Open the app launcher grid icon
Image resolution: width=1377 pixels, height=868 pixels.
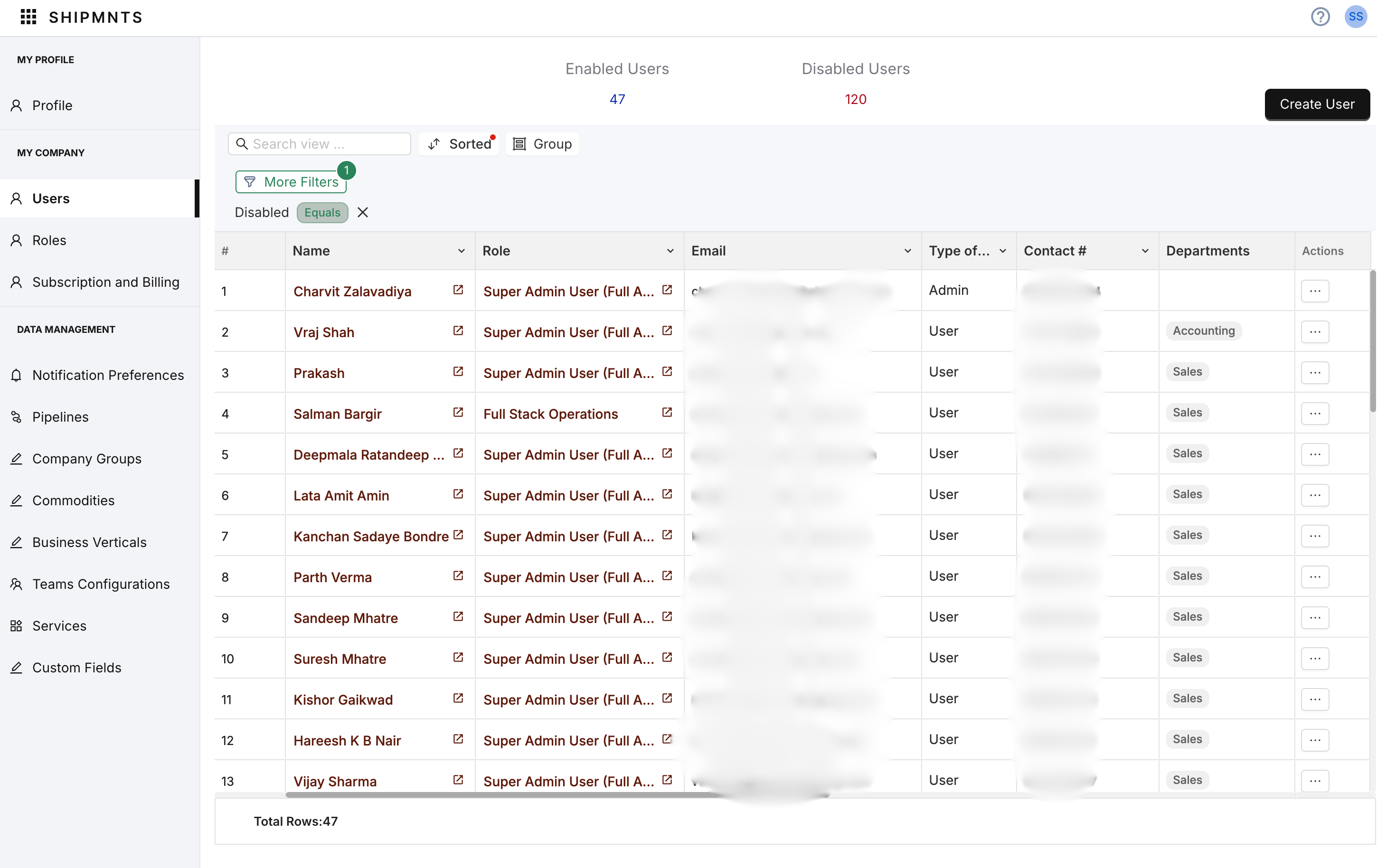[x=28, y=17]
